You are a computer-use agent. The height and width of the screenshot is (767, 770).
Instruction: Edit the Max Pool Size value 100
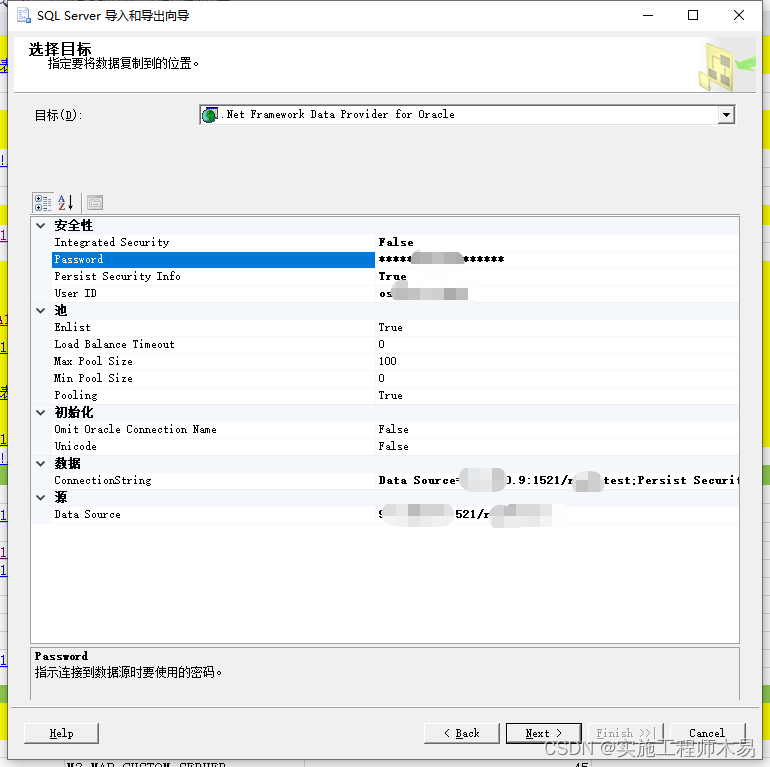coord(557,361)
